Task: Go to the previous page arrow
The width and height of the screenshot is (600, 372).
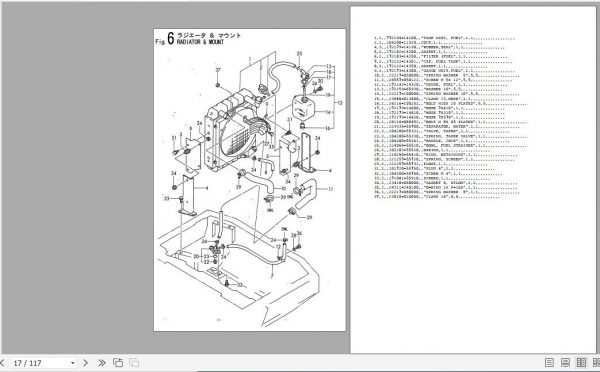Action: click(2, 362)
